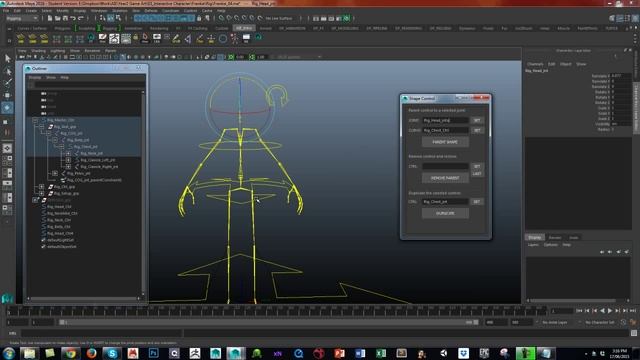The image size is (640, 360).
Task: Select defaultLightSet in the Outliner
Action: (61, 240)
